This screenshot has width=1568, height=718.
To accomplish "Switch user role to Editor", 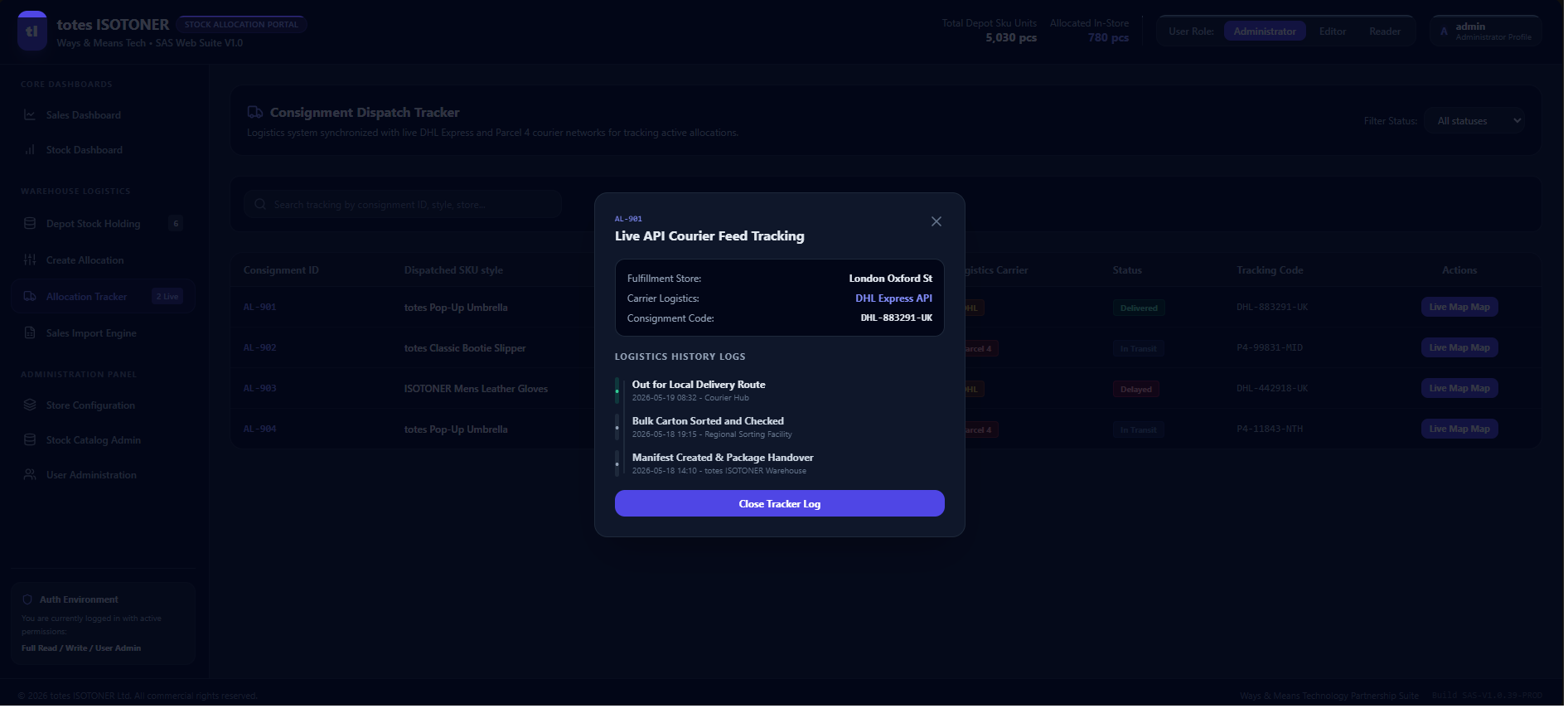I will 1333,32.
